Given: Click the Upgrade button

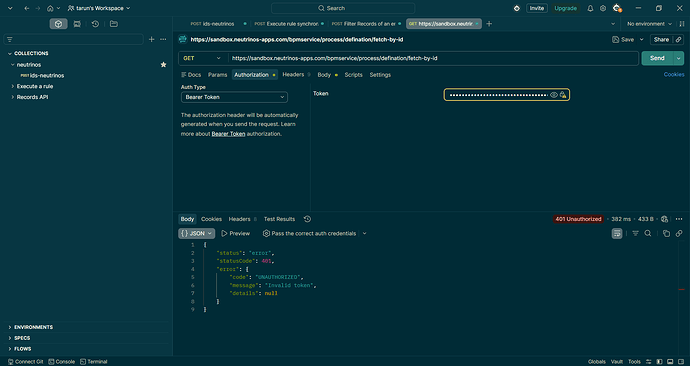Looking at the screenshot, I should 565,8.
